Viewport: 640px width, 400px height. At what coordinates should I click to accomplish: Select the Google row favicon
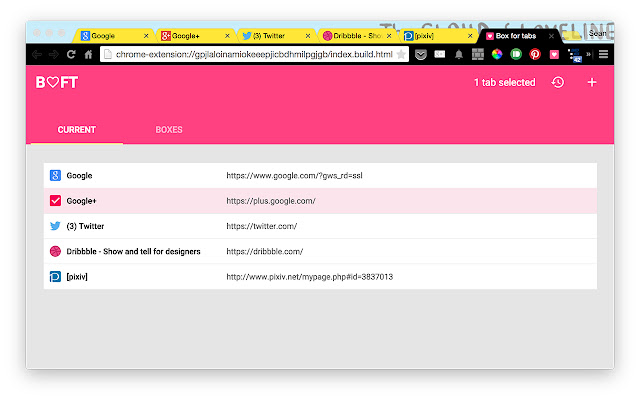point(55,176)
